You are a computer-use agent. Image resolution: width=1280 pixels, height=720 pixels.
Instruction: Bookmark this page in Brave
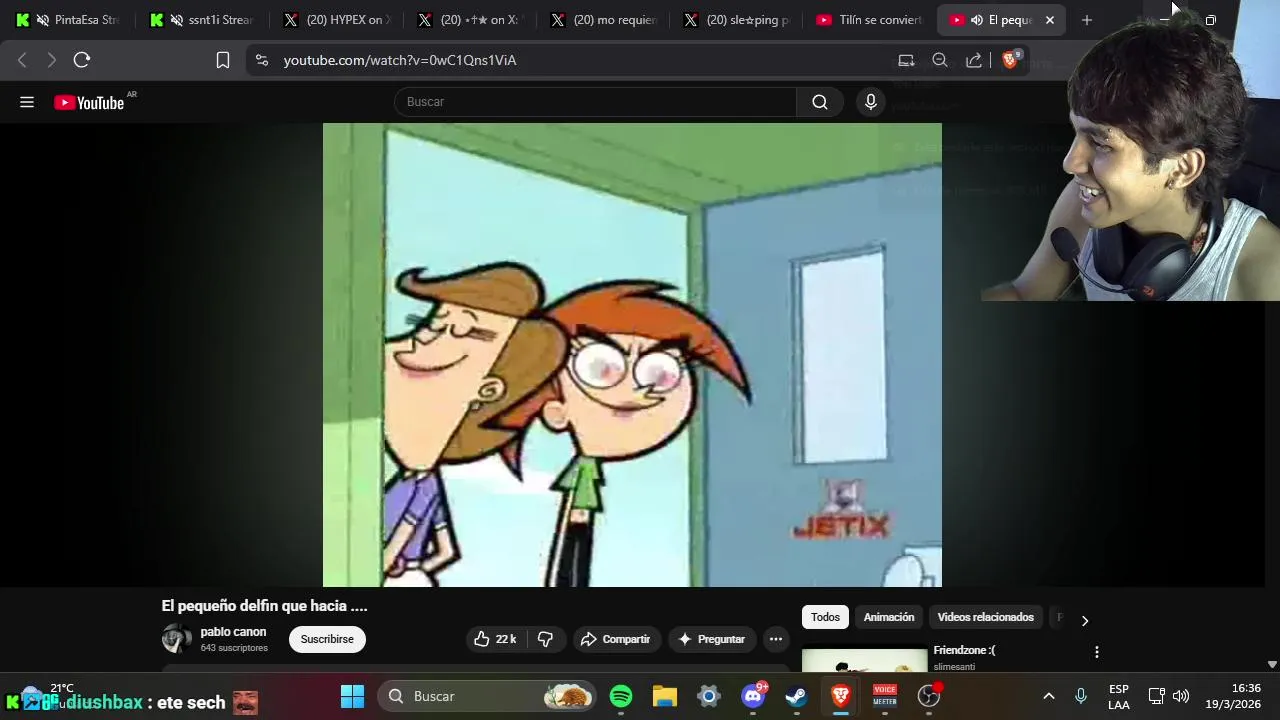pos(223,60)
